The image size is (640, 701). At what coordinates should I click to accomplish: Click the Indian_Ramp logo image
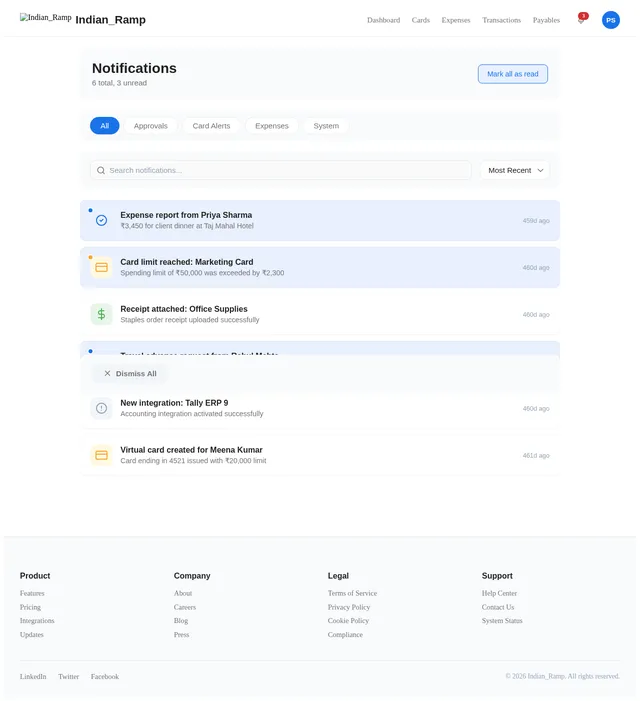(x=46, y=17)
